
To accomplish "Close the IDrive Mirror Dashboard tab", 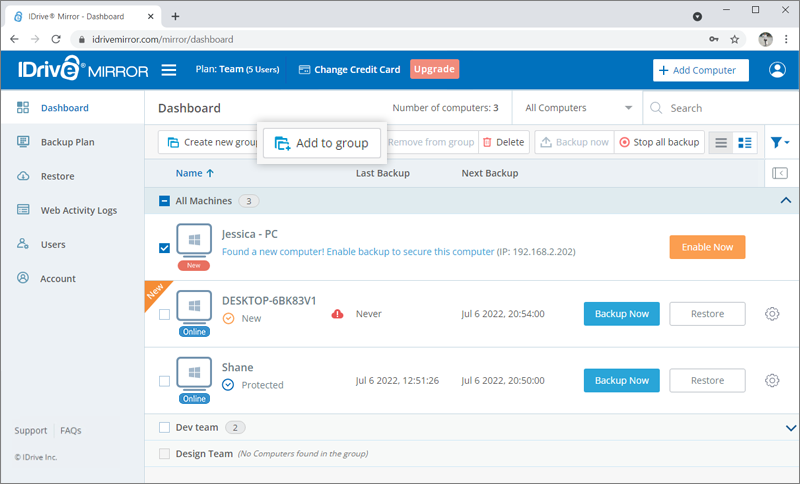I will pos(151,16).
